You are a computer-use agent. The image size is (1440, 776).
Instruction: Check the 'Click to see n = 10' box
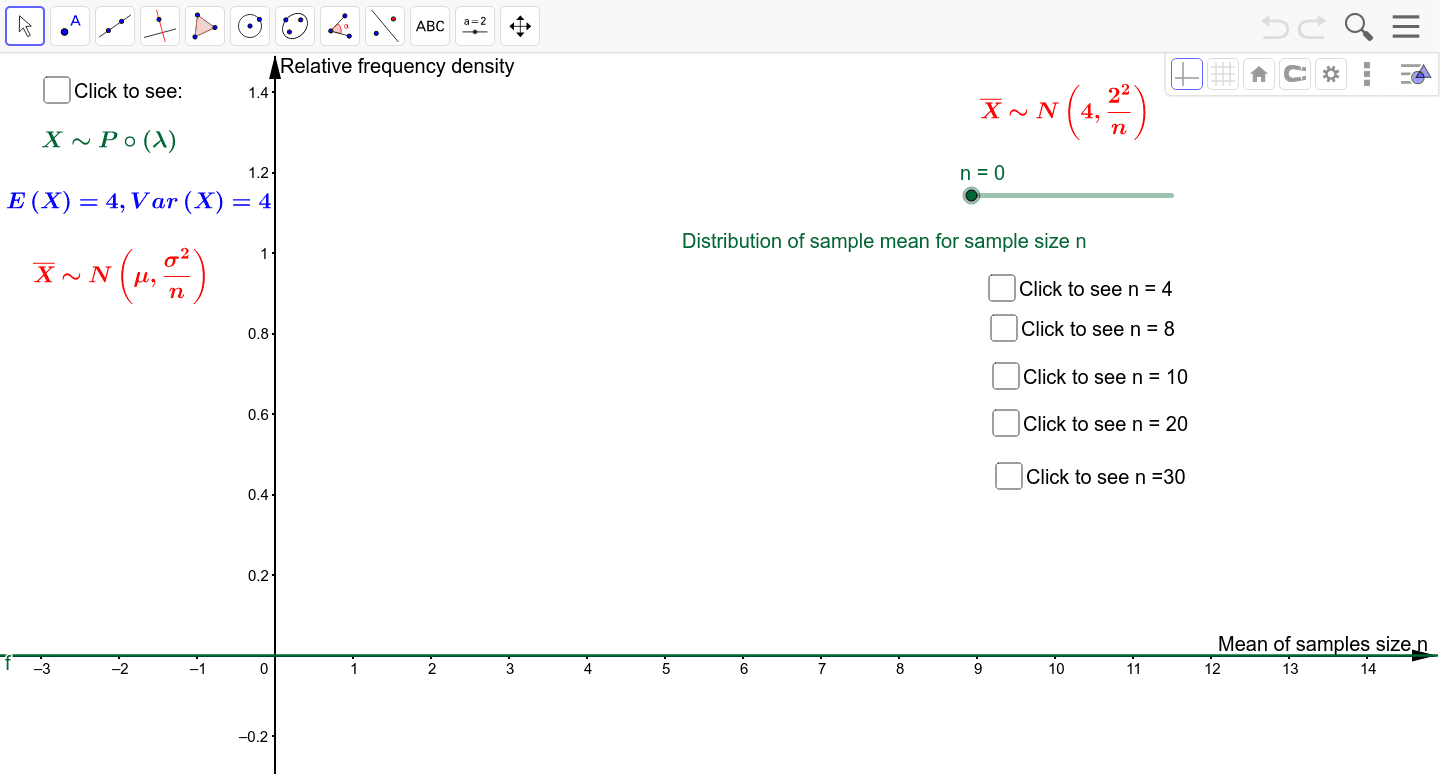pyautogui.click(x=1005, y=376)
